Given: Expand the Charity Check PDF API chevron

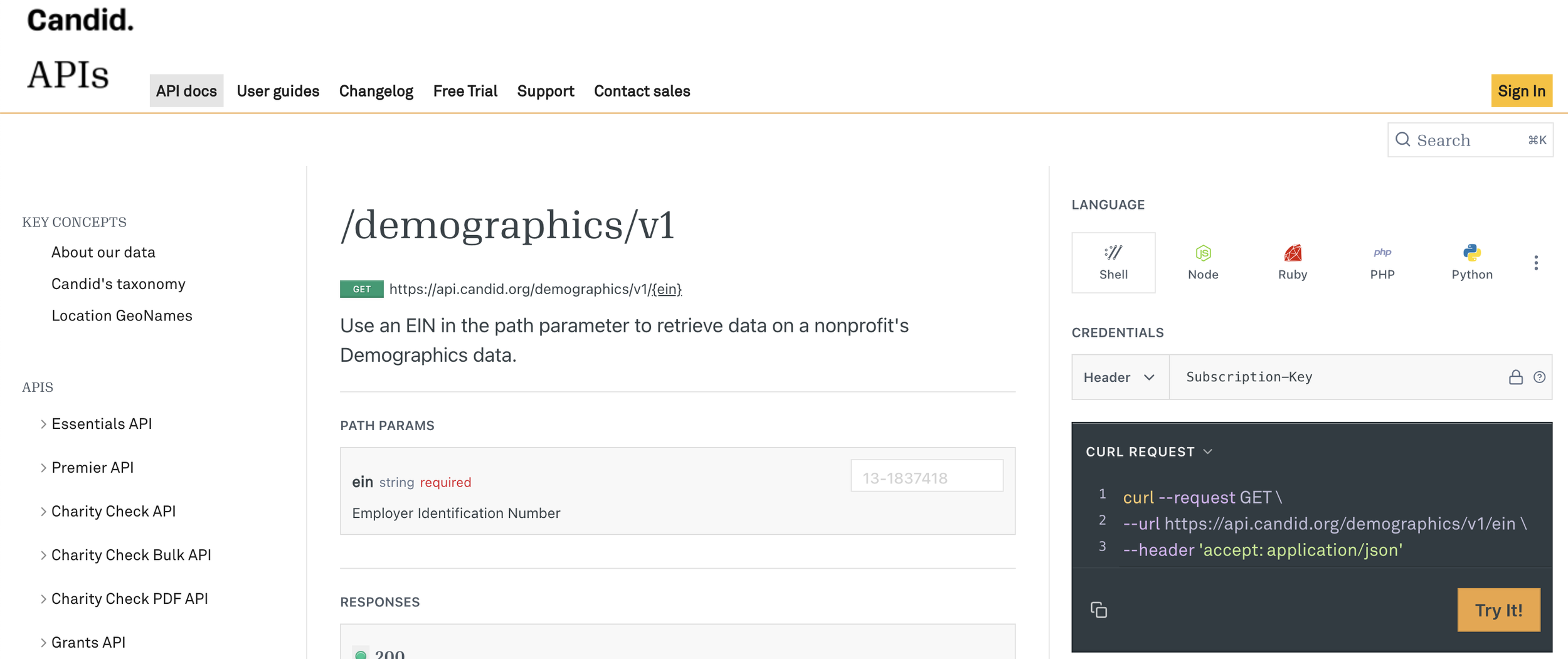Looking at the screenshot, I should (x=43, y=599).
